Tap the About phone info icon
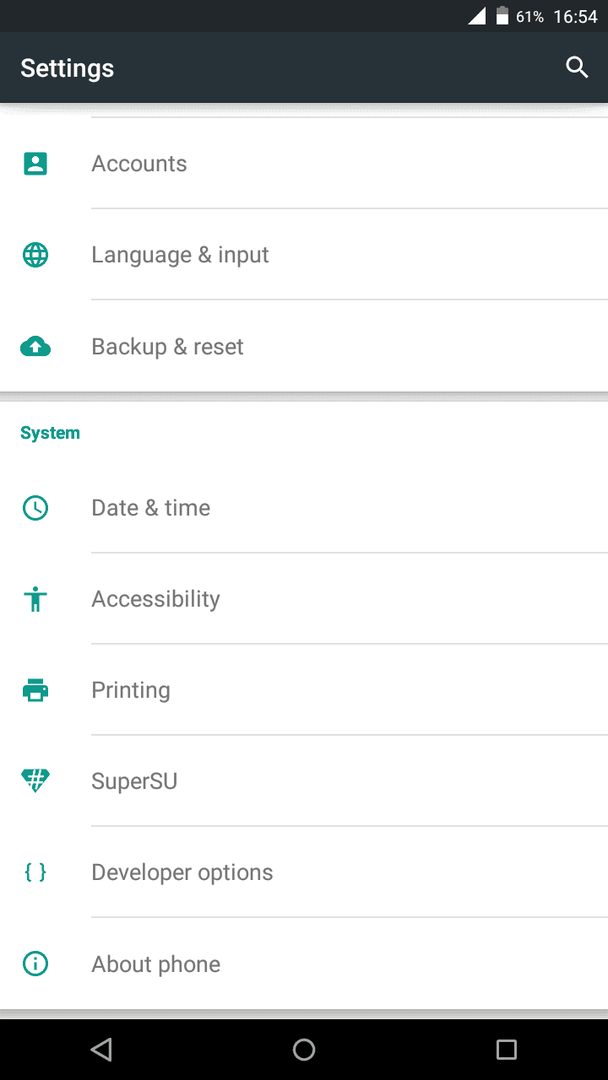Screen dimensions: 608x1080 point(36,964)
